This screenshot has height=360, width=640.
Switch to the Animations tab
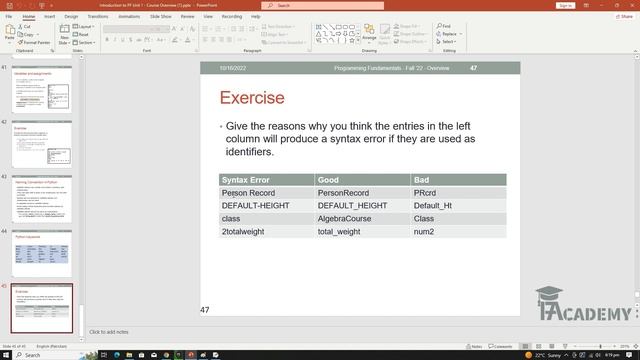point(129,17)
